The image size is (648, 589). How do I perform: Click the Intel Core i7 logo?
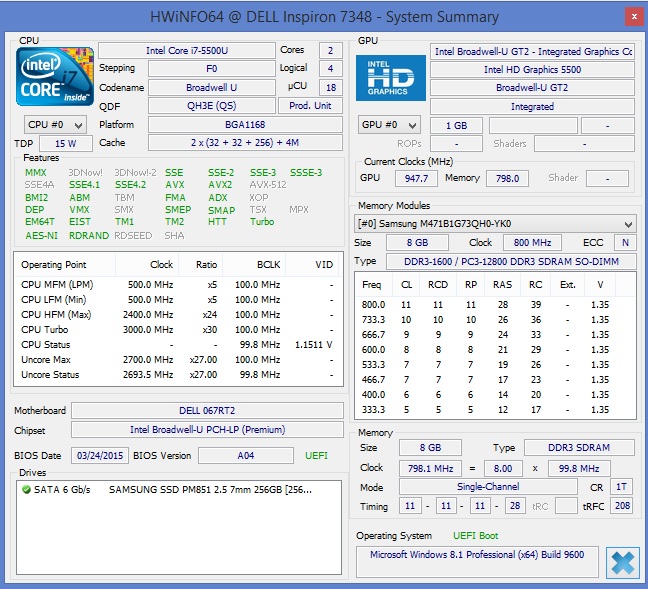56,77
